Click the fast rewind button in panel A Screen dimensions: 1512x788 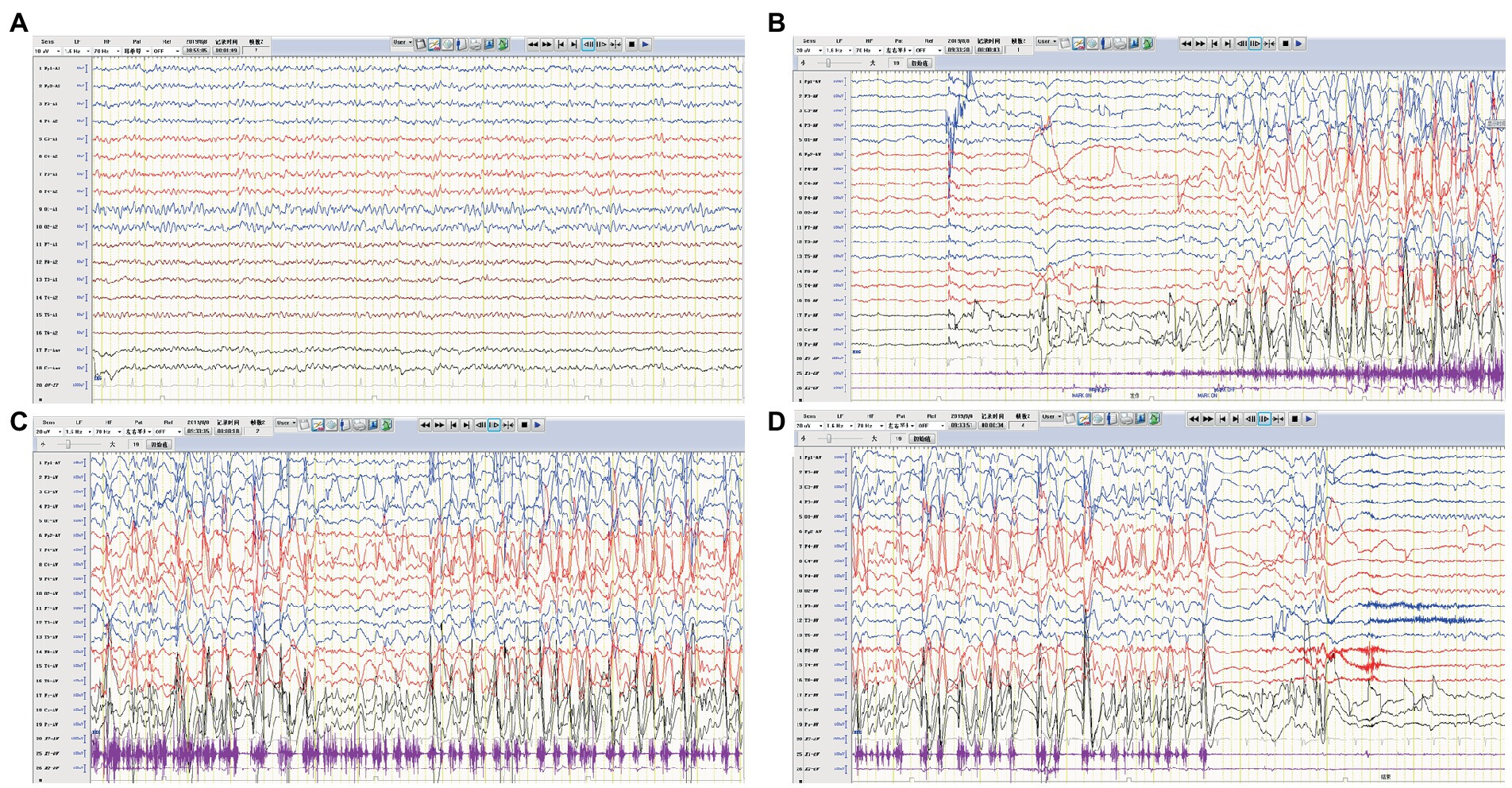coord(533,44)
